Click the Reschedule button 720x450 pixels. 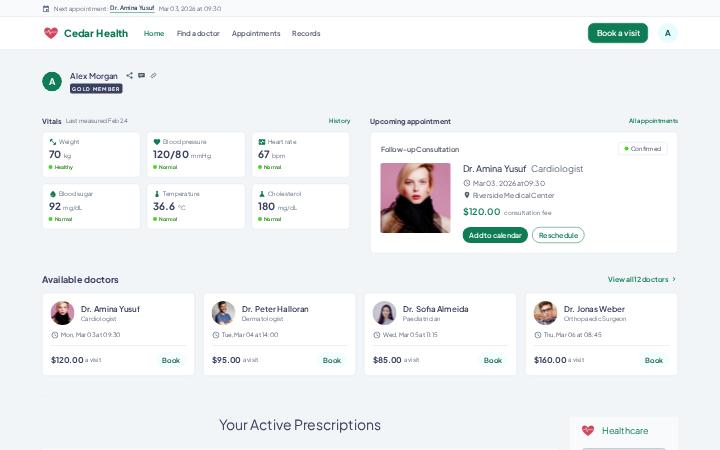558,235
